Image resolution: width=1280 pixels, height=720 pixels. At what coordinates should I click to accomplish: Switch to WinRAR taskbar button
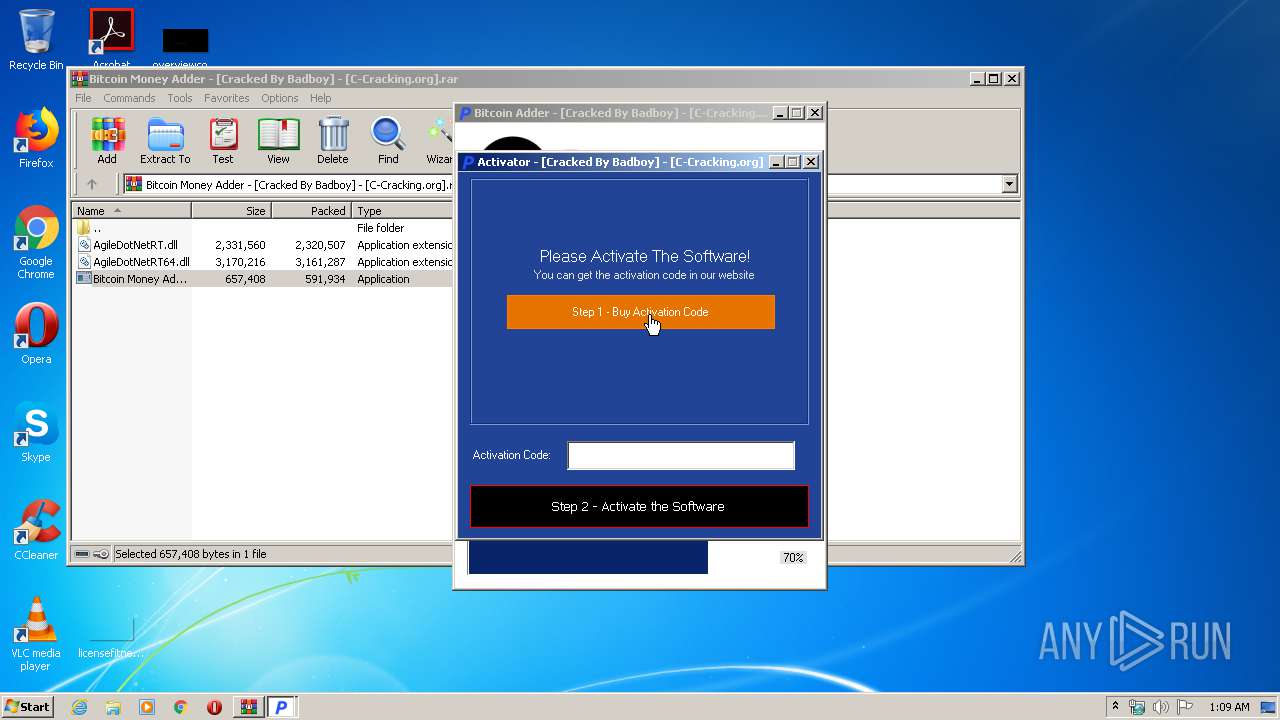click(x=248, y=707)
